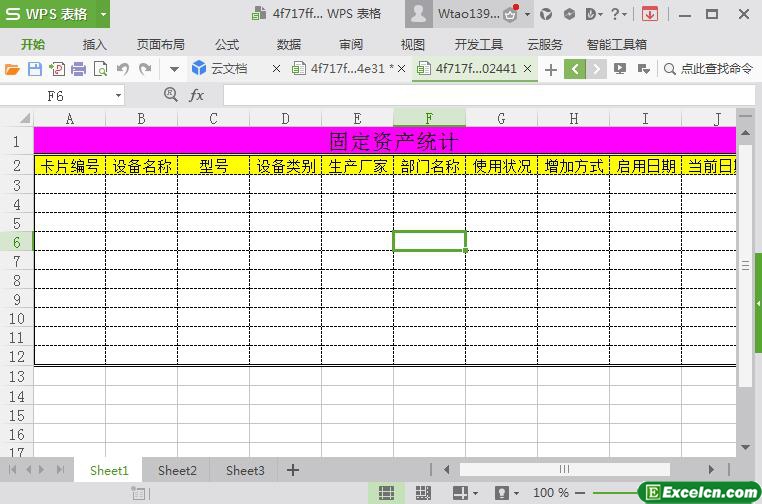Image resolution: width=762 pixels, height=504 pixels.
Task: Click the zoom magnifier icon beside formula bar
Action: click(171, 94)
